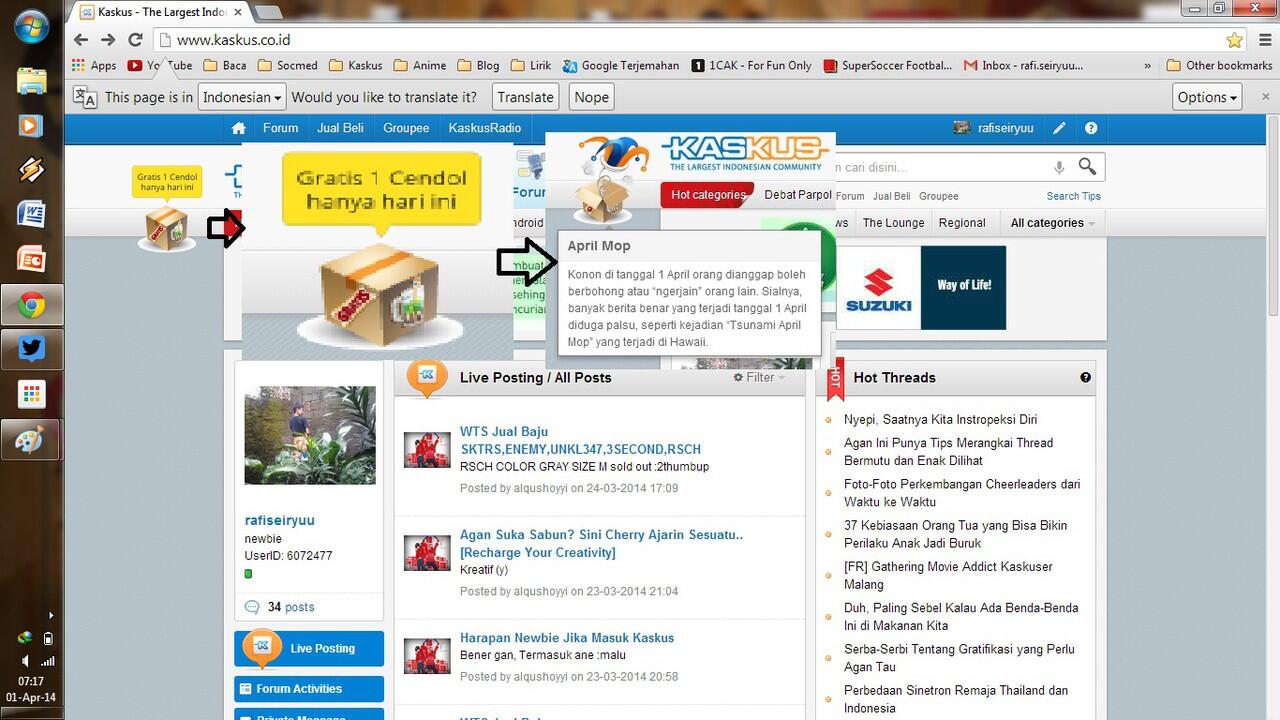The height and width of the screenshot is (720, 1280).
Task: Click the browser back arrow
Action: point(82,40)
